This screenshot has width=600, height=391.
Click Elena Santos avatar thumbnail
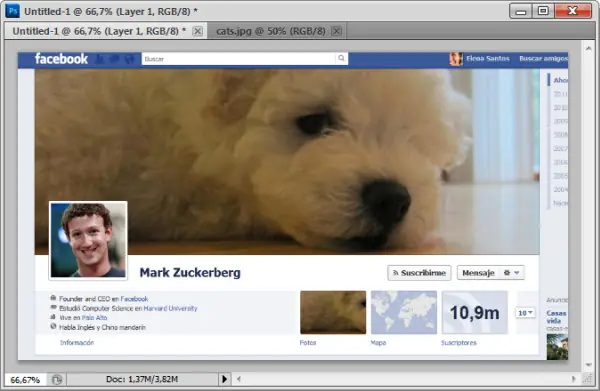point(456,59)
